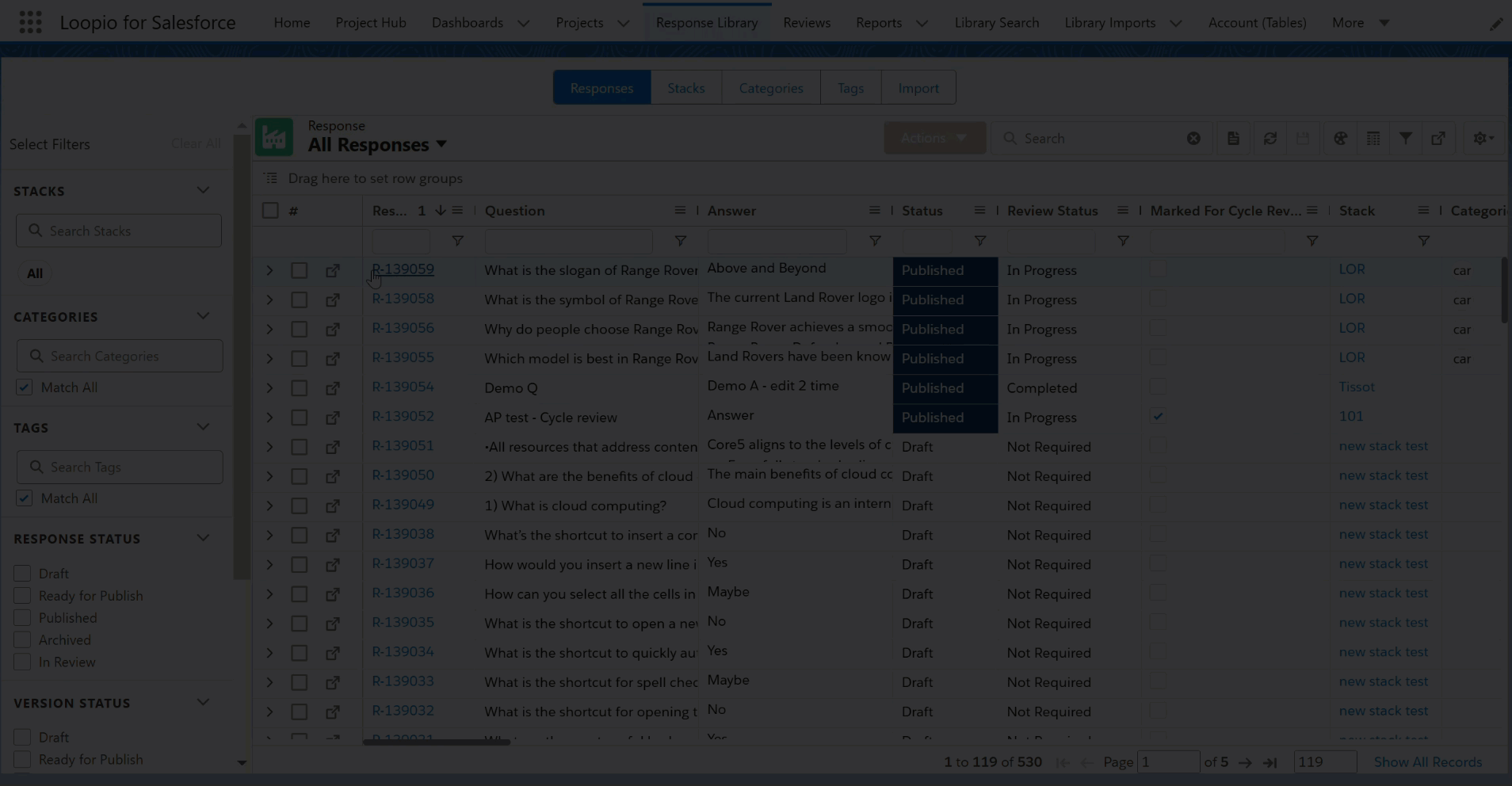
Task: Collapse the Stacks filter section
Action: [203, 190]
